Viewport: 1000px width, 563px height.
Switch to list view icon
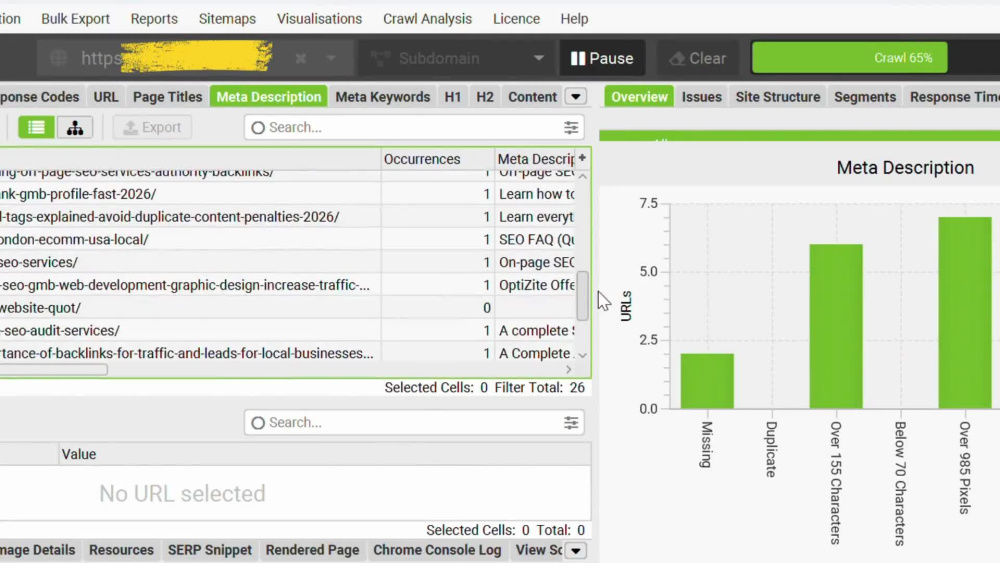coord(36,128)
